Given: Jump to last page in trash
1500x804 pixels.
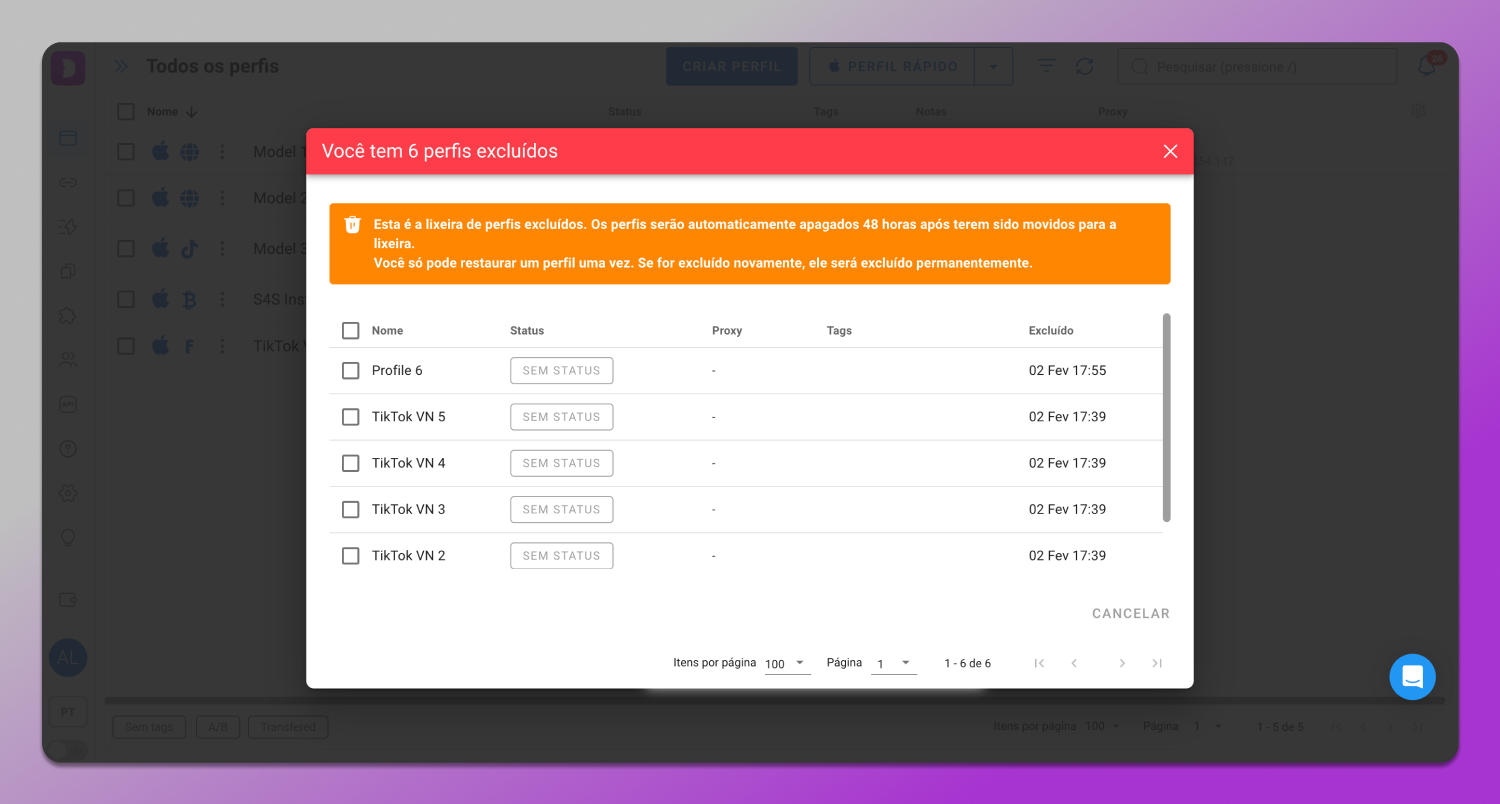Looking at the screenshot, I should coord(1157,663).
